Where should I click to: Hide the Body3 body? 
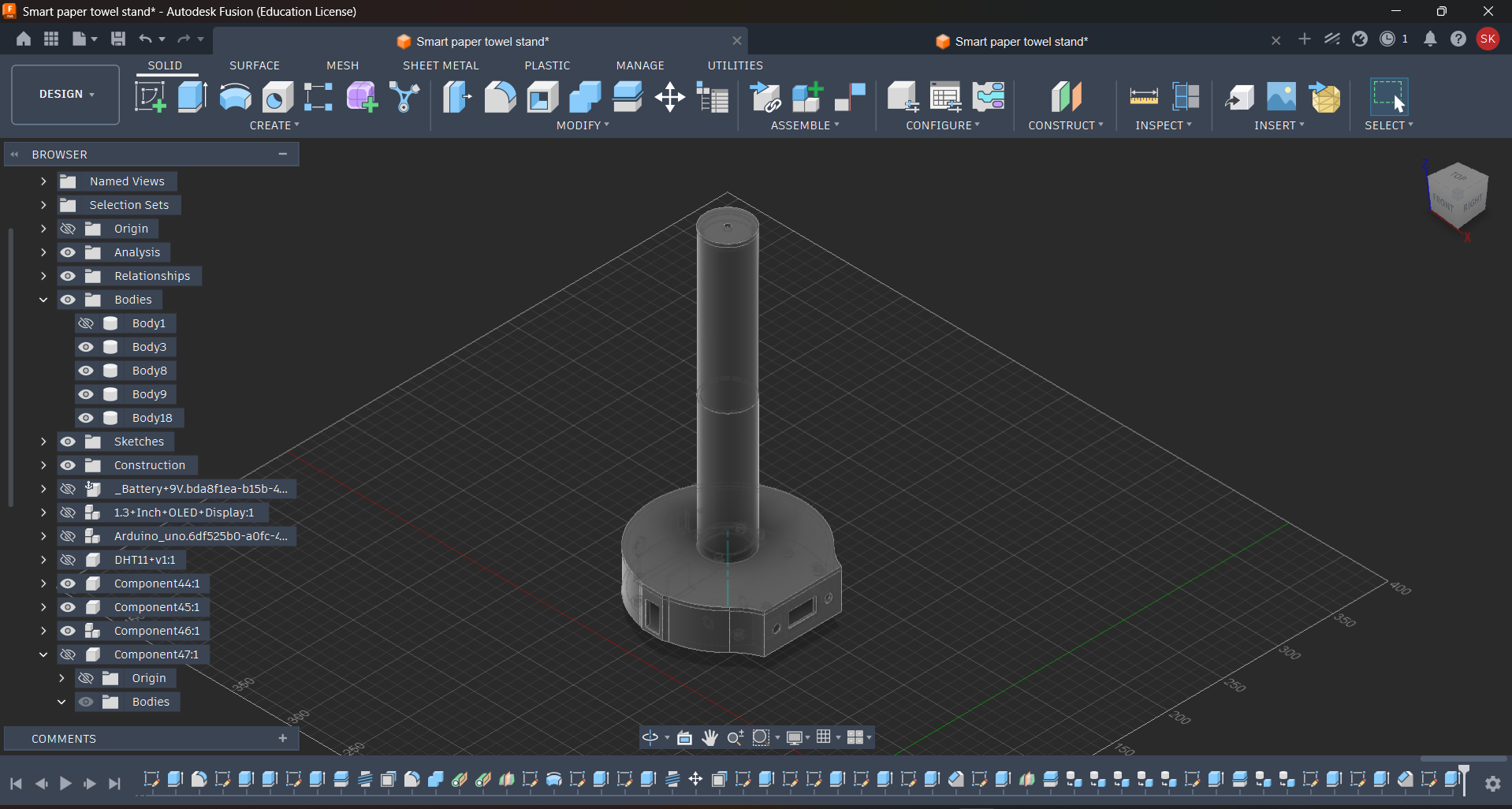(86, 347)
